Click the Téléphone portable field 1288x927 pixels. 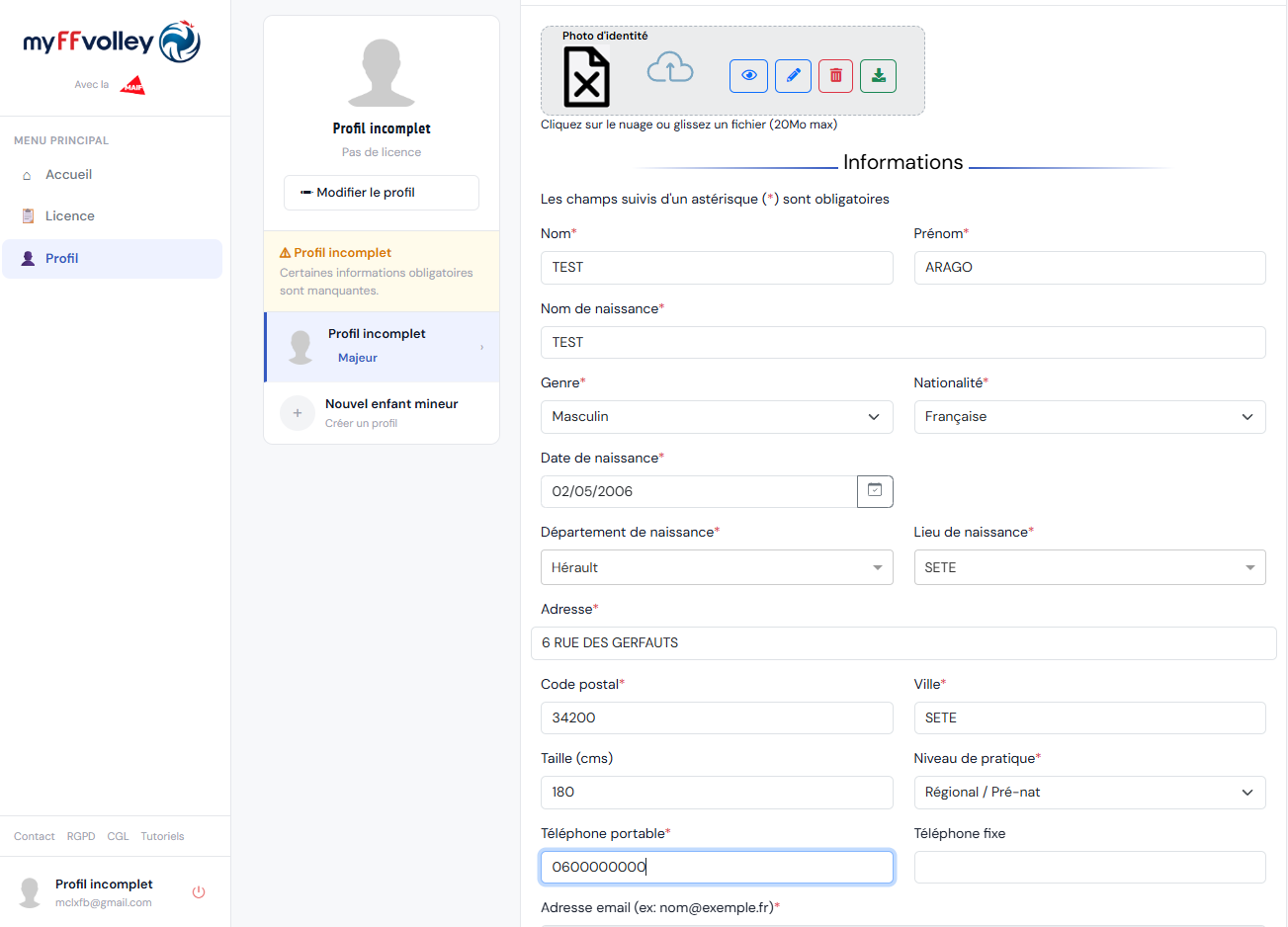pyautogui.click(x=717, y=867)
